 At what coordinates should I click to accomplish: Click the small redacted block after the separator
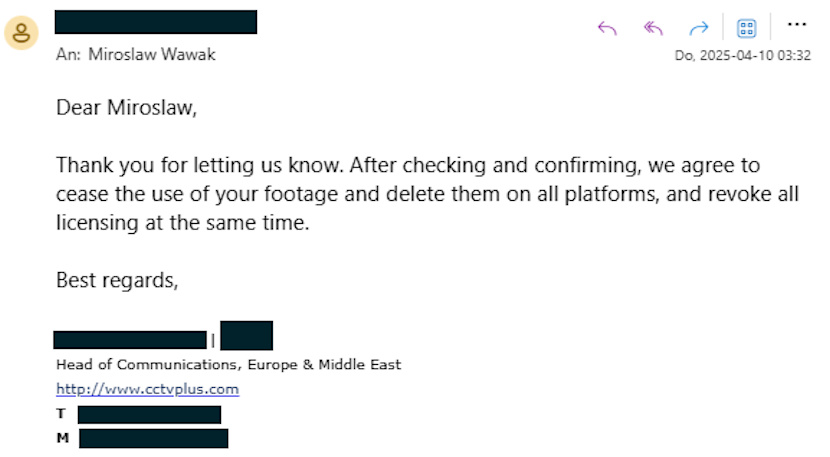[247, 335]
